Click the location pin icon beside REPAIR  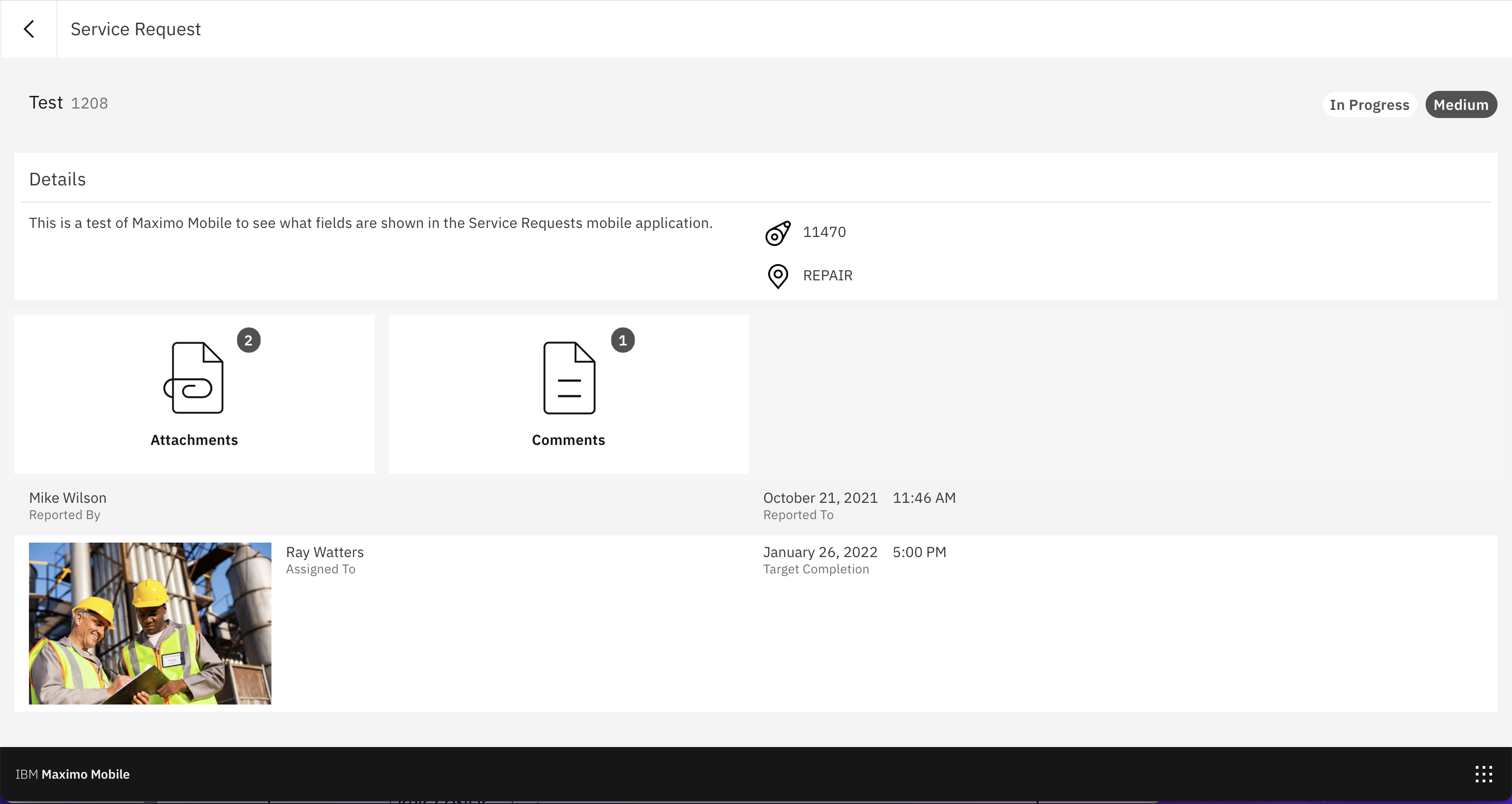point(778,276)
